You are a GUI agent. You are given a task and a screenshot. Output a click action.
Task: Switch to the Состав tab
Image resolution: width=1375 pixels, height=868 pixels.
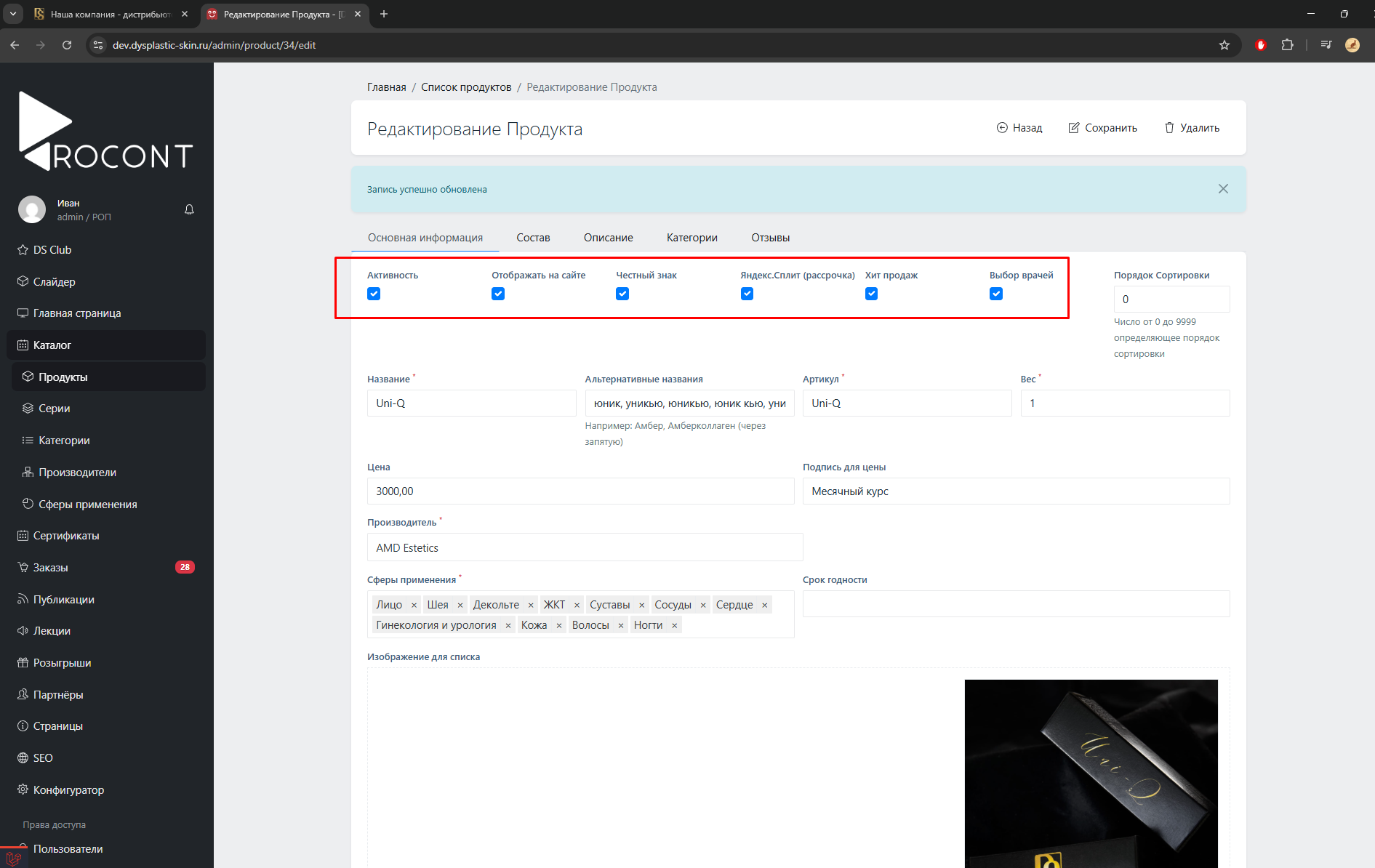click(533, 238)
